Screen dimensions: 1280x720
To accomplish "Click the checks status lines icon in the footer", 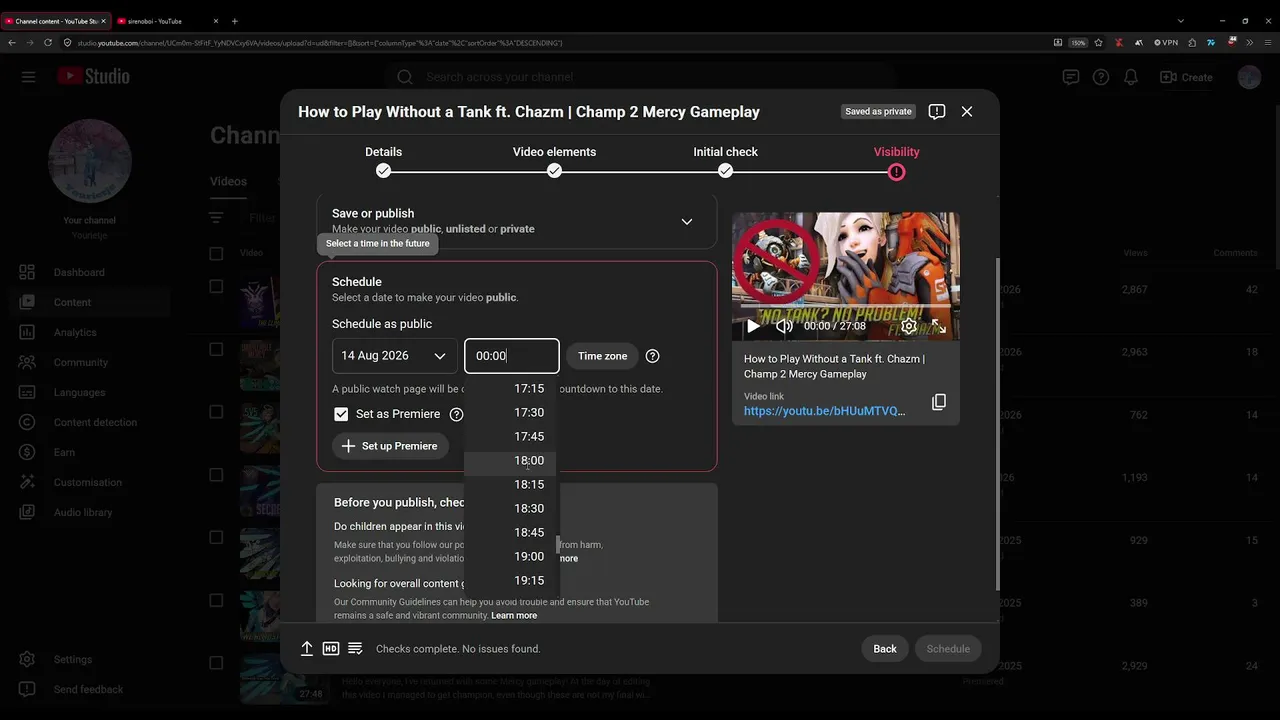I will tap(355, 649).
